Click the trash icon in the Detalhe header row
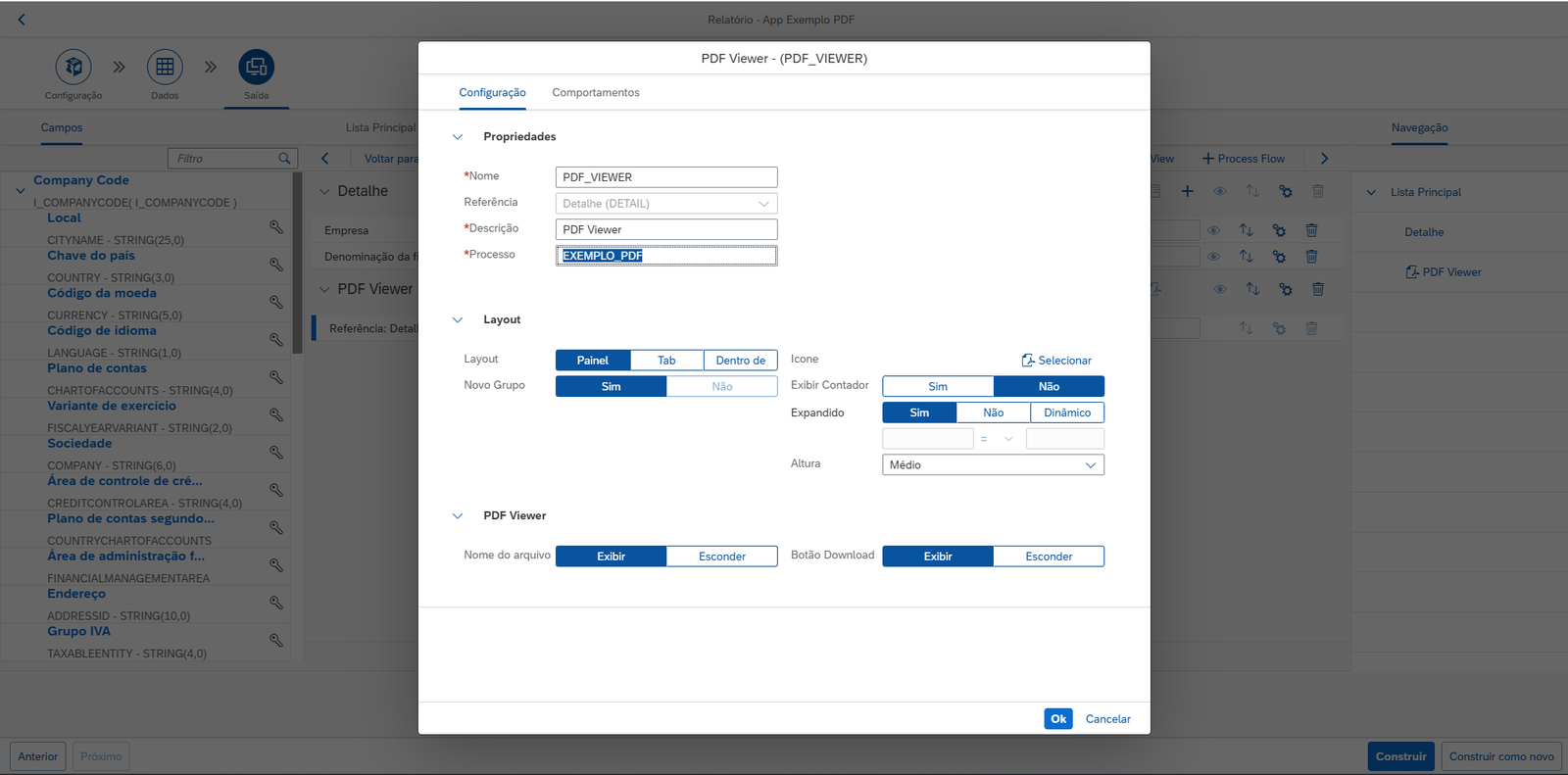The image size is (1568, 775). tap(1318, 191)
